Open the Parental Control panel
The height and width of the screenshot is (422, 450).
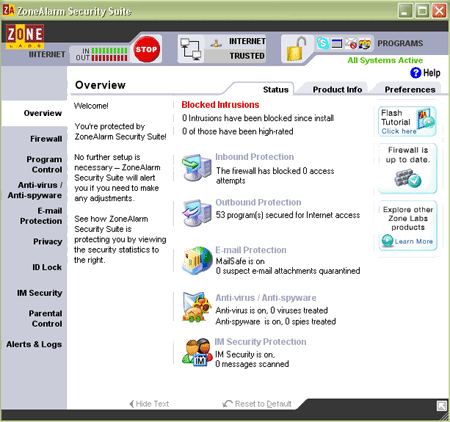tap(45, 319)
